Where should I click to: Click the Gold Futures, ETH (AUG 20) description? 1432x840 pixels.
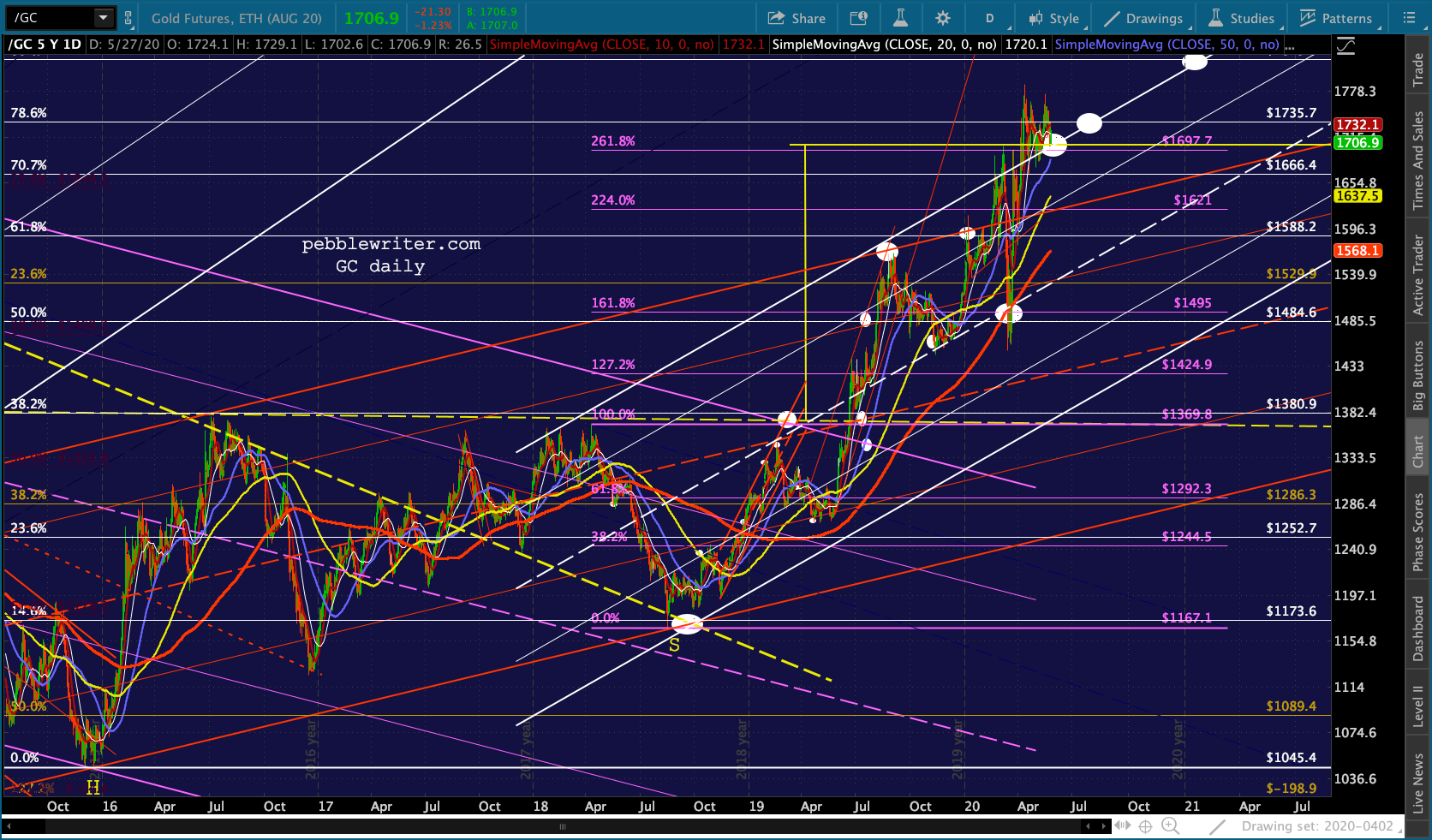coord(236,18)
